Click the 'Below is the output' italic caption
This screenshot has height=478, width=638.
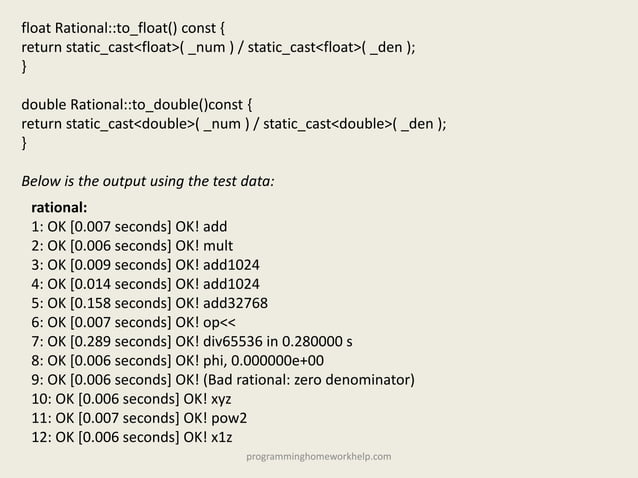pos(148,181)
